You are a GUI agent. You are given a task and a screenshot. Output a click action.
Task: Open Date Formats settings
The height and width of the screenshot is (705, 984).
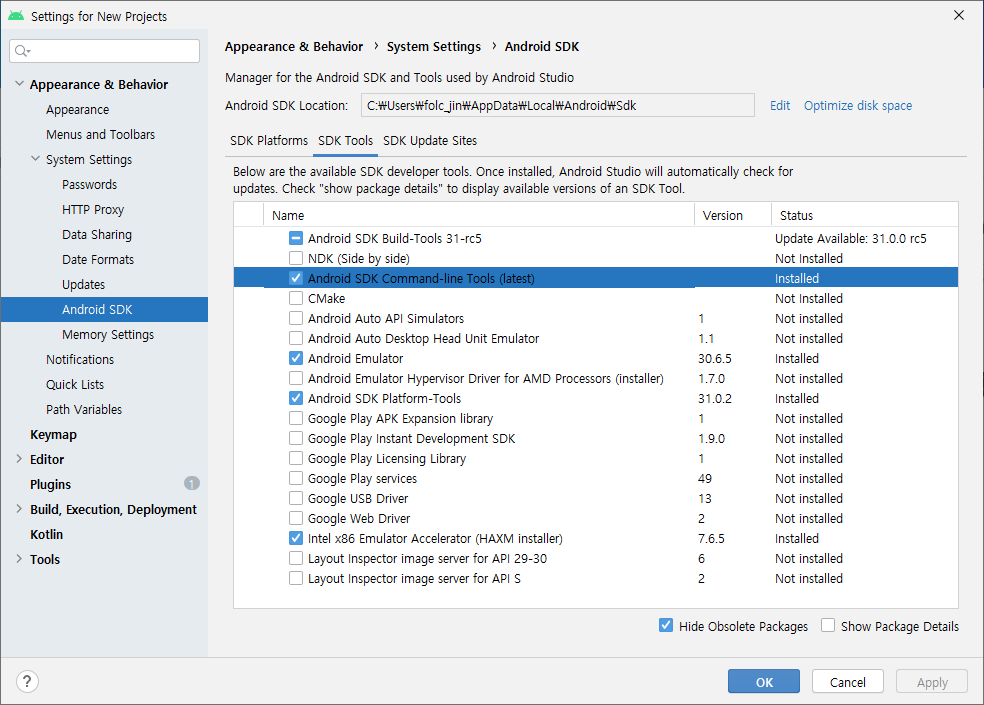tap(98, 259)
